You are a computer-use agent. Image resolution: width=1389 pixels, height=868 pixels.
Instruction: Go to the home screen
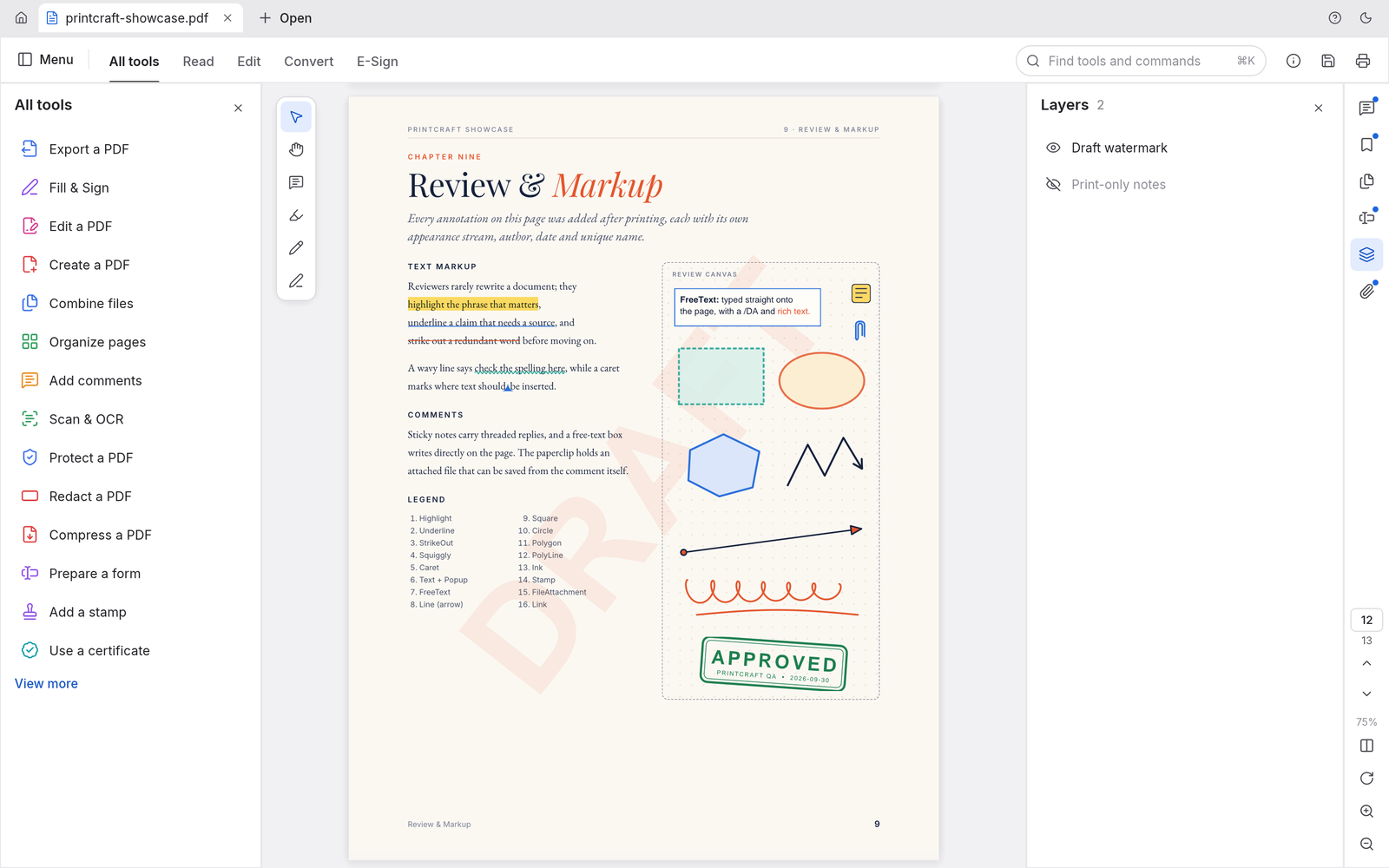22,18
